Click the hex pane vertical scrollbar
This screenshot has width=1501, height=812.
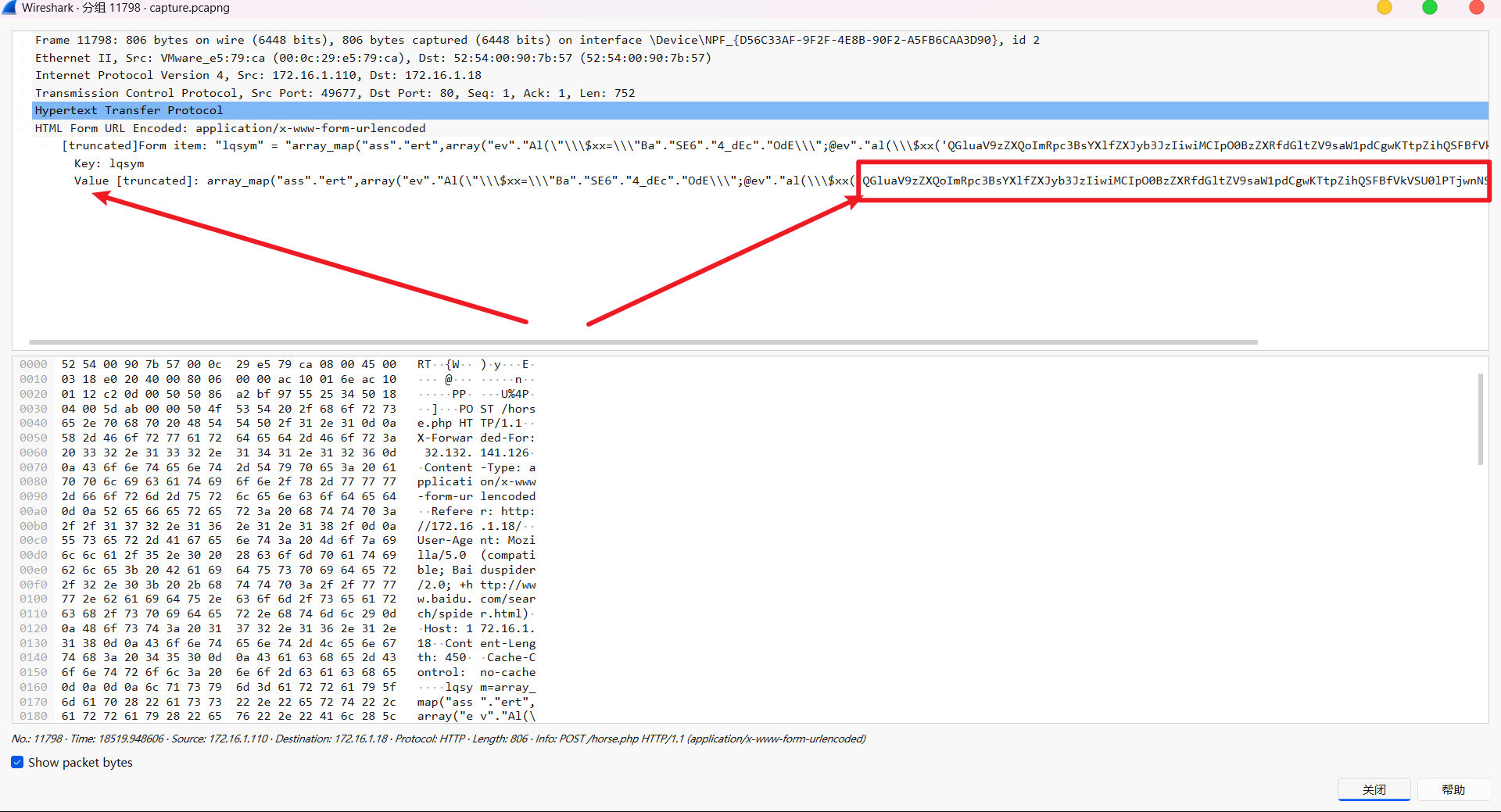click(x=1480, y=419)
